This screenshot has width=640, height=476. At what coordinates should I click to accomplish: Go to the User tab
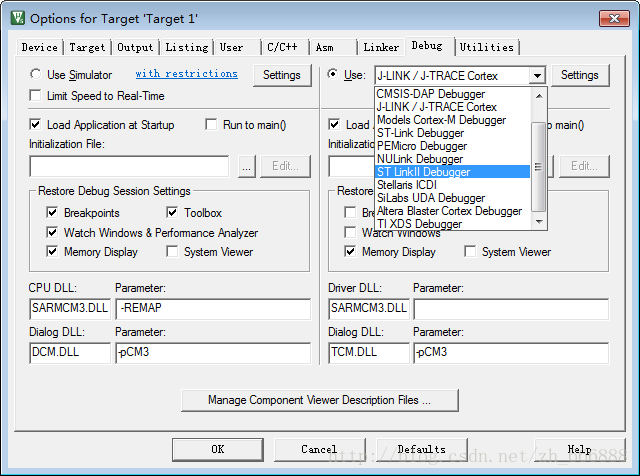pyautogui.click(x=238, y=47)
